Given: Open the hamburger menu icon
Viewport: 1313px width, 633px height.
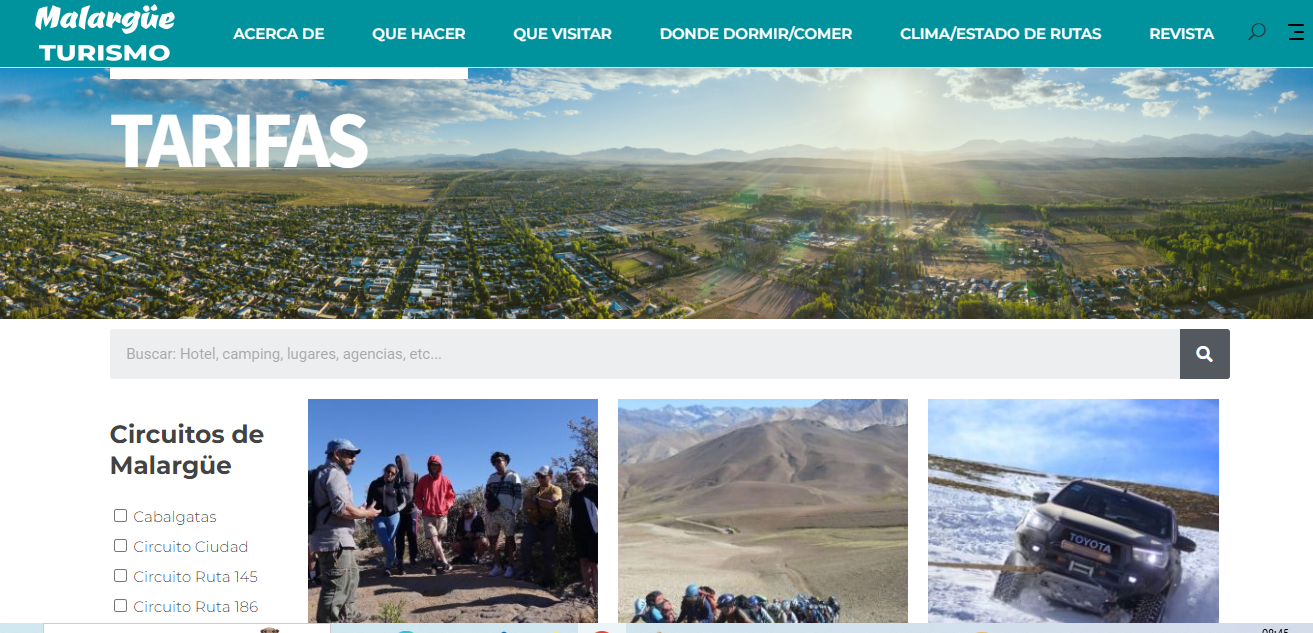Looking at the screenshot, I should click(1297, 32).
